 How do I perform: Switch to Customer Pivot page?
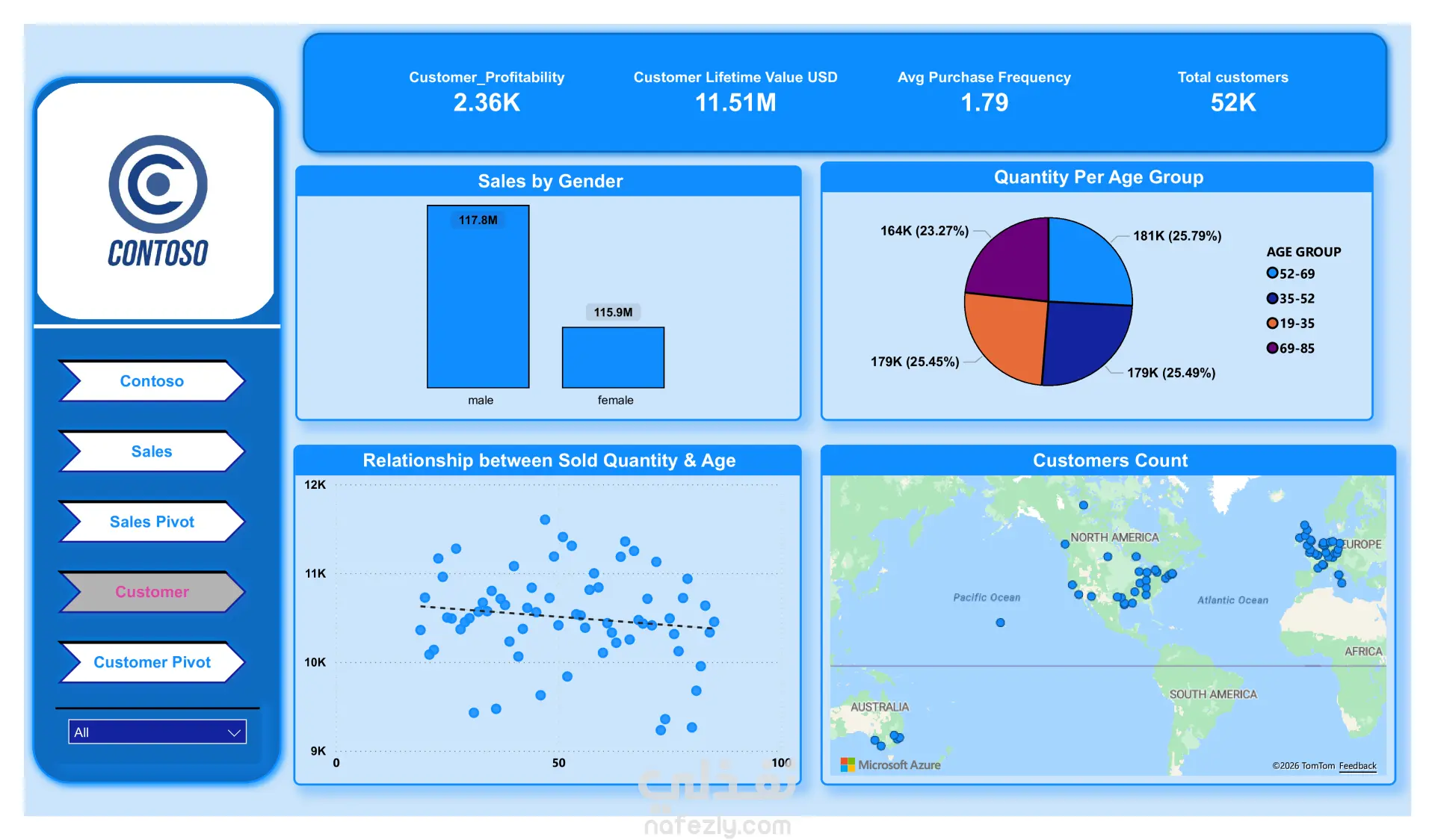[152, 662]
